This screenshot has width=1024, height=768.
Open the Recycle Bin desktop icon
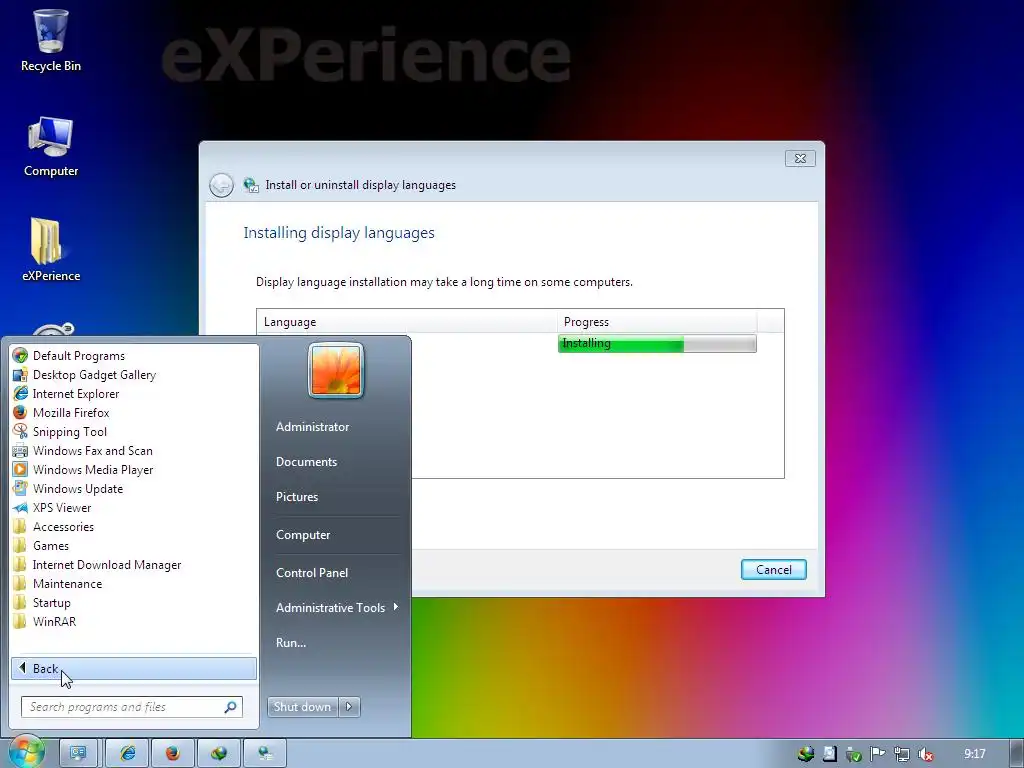[50, 41]
